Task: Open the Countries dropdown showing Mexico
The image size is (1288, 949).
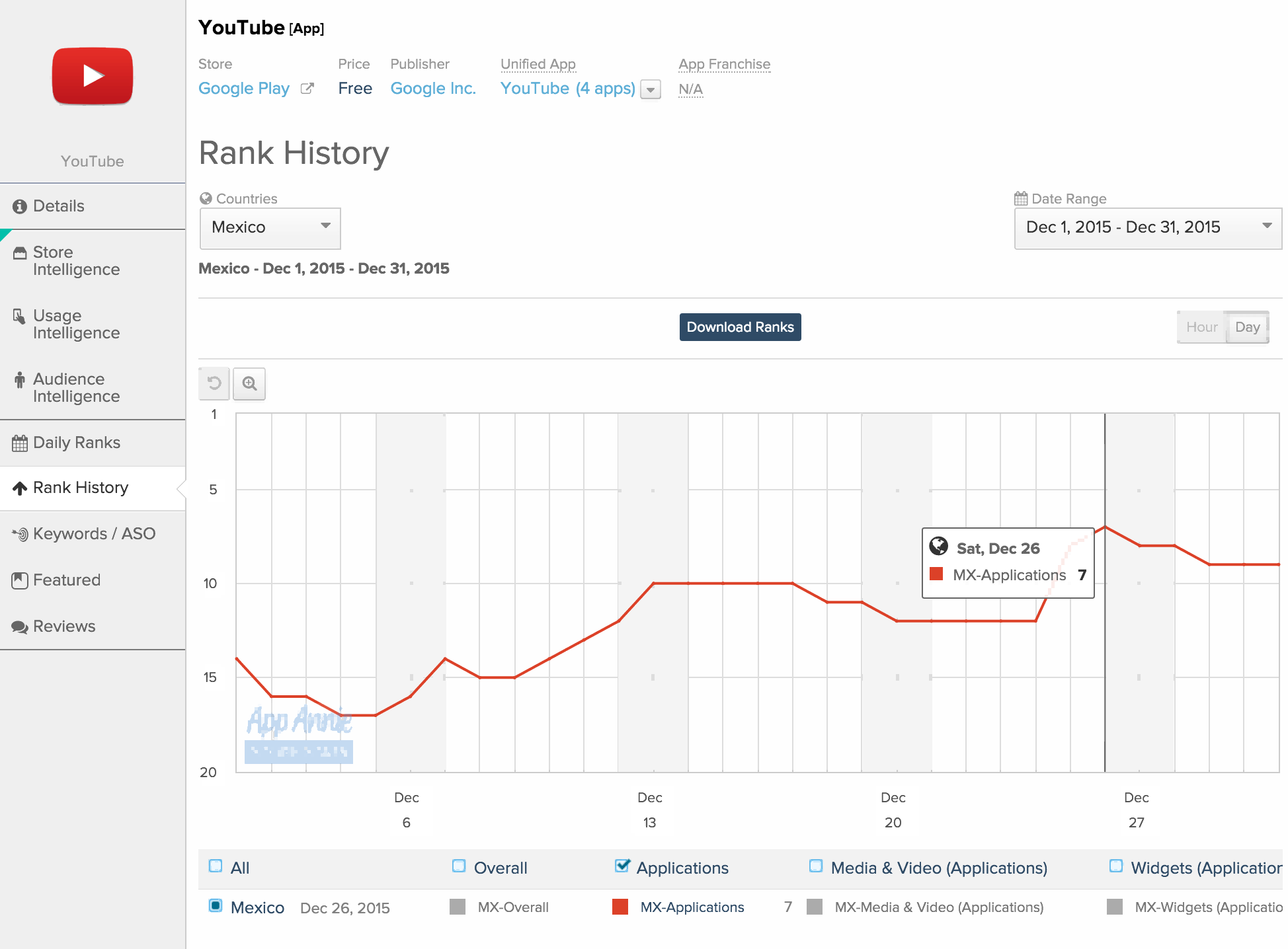Action: coord(270,227)
